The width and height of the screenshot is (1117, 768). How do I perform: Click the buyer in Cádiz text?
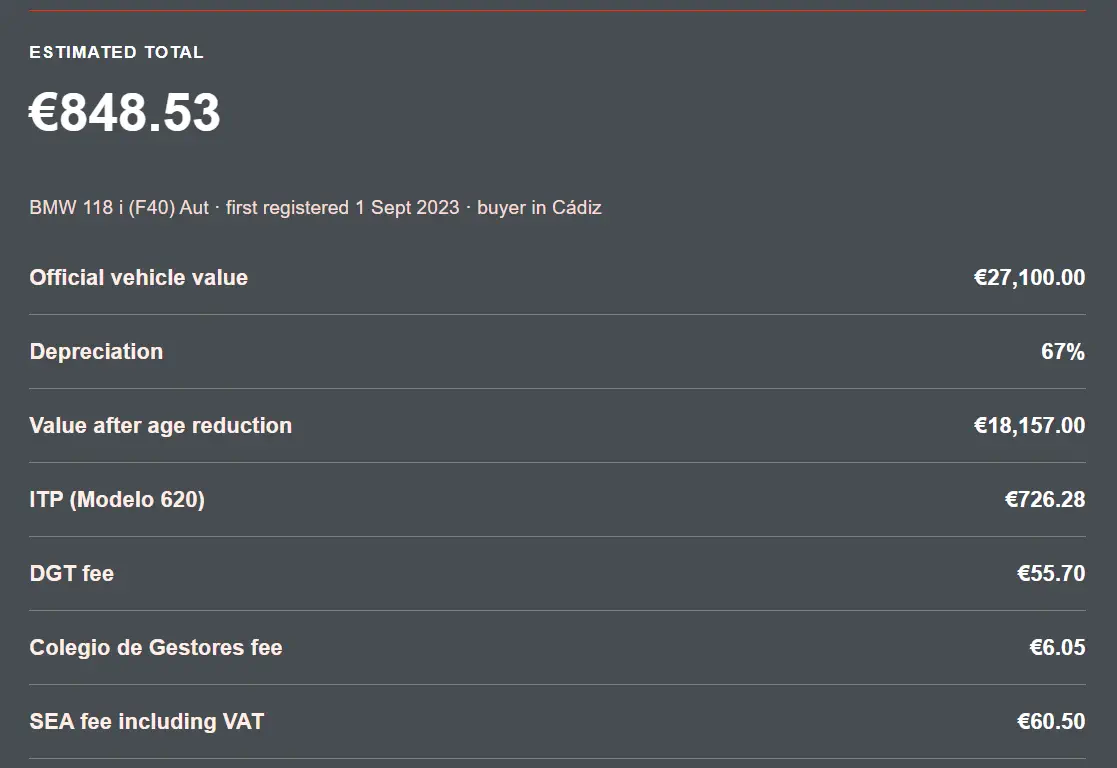pos(539,207)
